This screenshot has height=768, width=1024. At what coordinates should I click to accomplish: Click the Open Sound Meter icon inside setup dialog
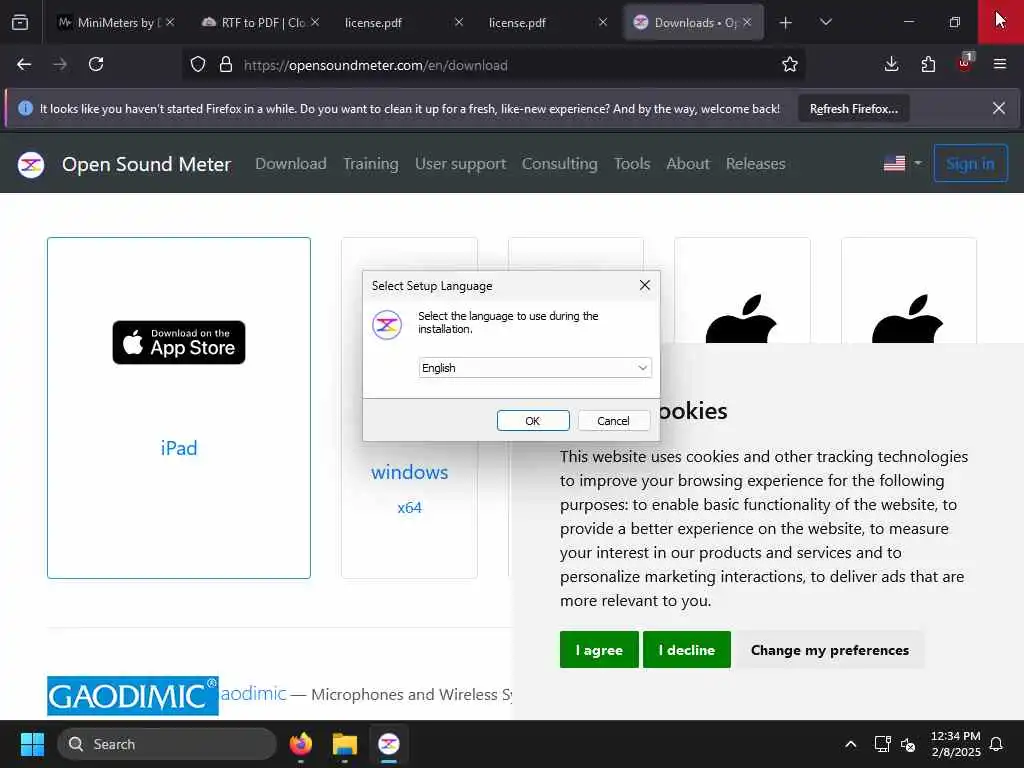click(387, 325)
